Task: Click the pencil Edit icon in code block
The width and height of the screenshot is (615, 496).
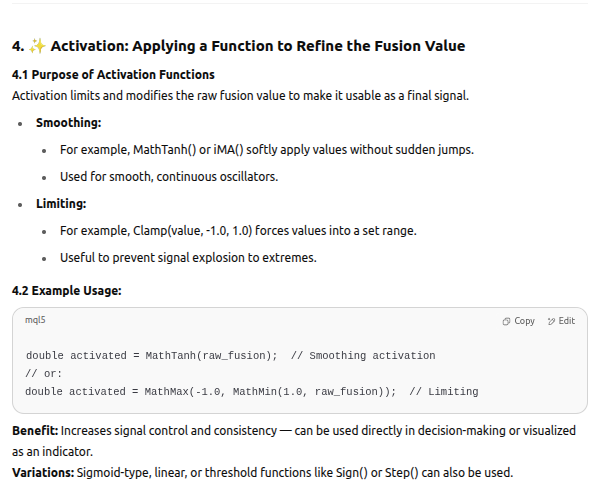Action: coord(551,322)
